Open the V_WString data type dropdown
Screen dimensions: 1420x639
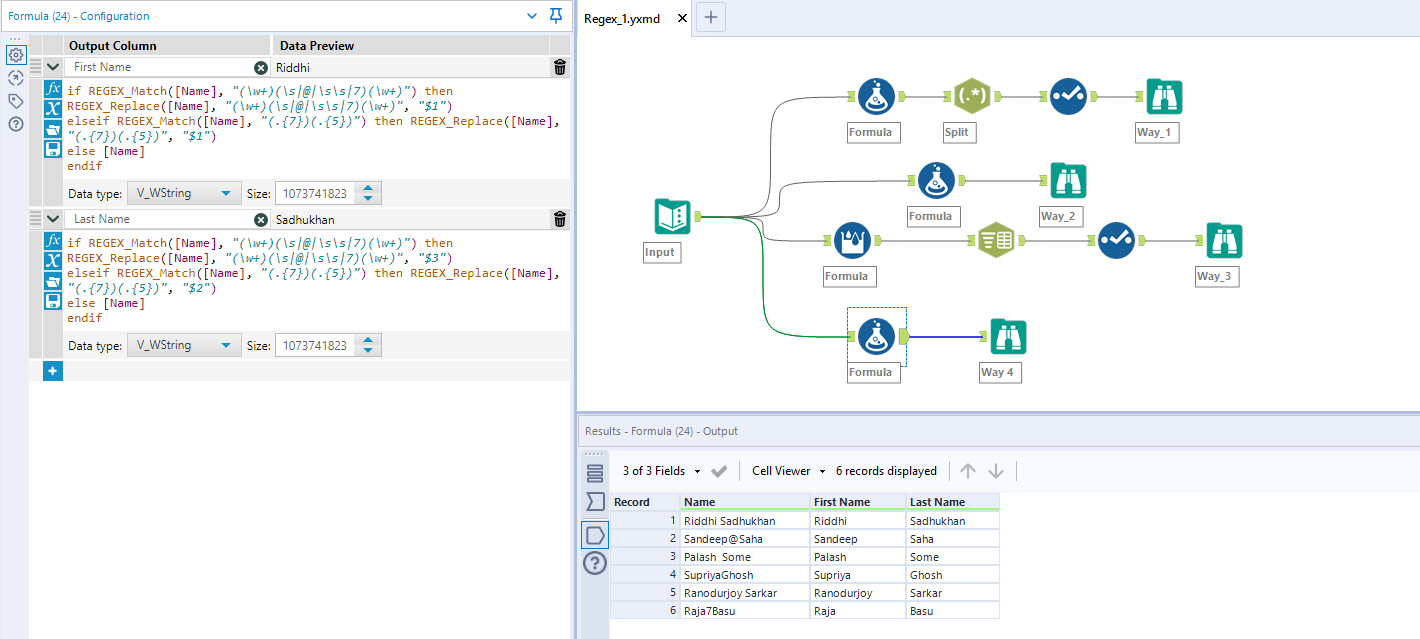click(183, 193)
